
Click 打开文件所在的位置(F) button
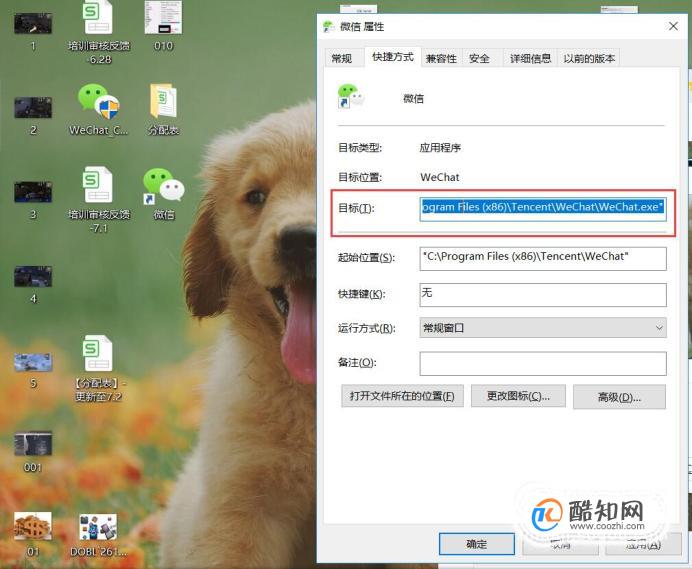(x=402, y=396)
